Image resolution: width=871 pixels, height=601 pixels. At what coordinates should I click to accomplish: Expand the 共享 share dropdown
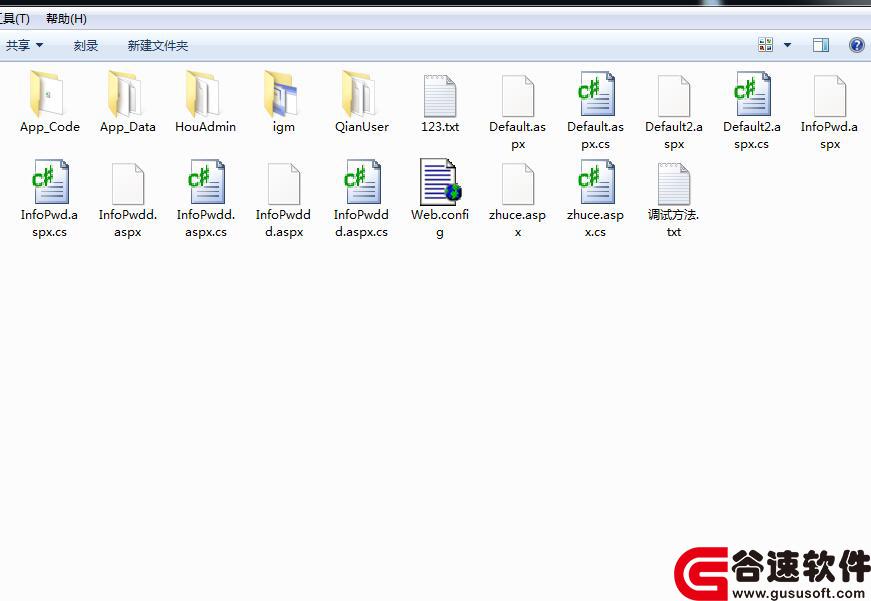point(24,45)
